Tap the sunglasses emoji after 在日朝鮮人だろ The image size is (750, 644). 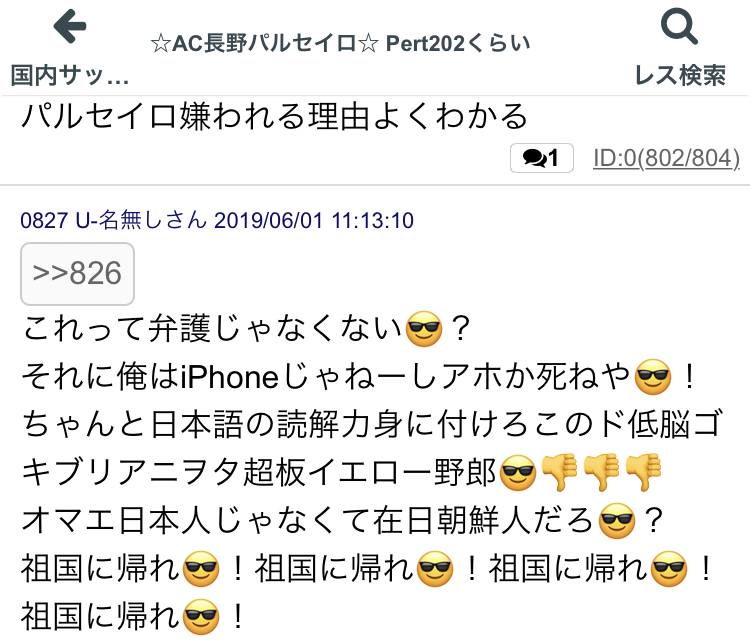[617, 521]
